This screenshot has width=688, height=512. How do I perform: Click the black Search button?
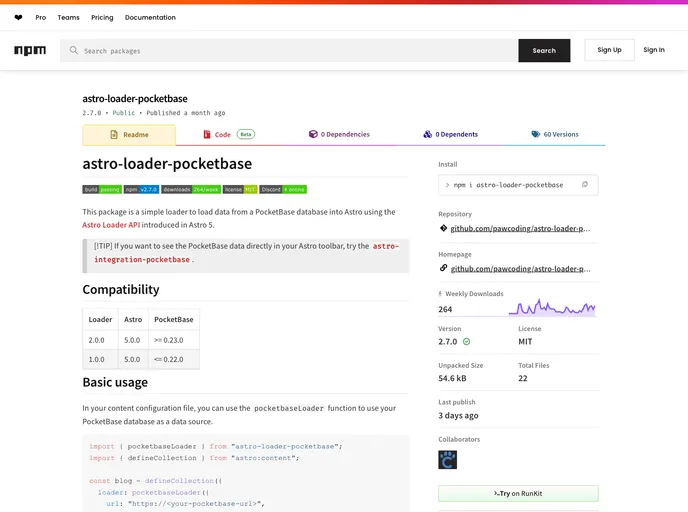[x=544, y=50]
